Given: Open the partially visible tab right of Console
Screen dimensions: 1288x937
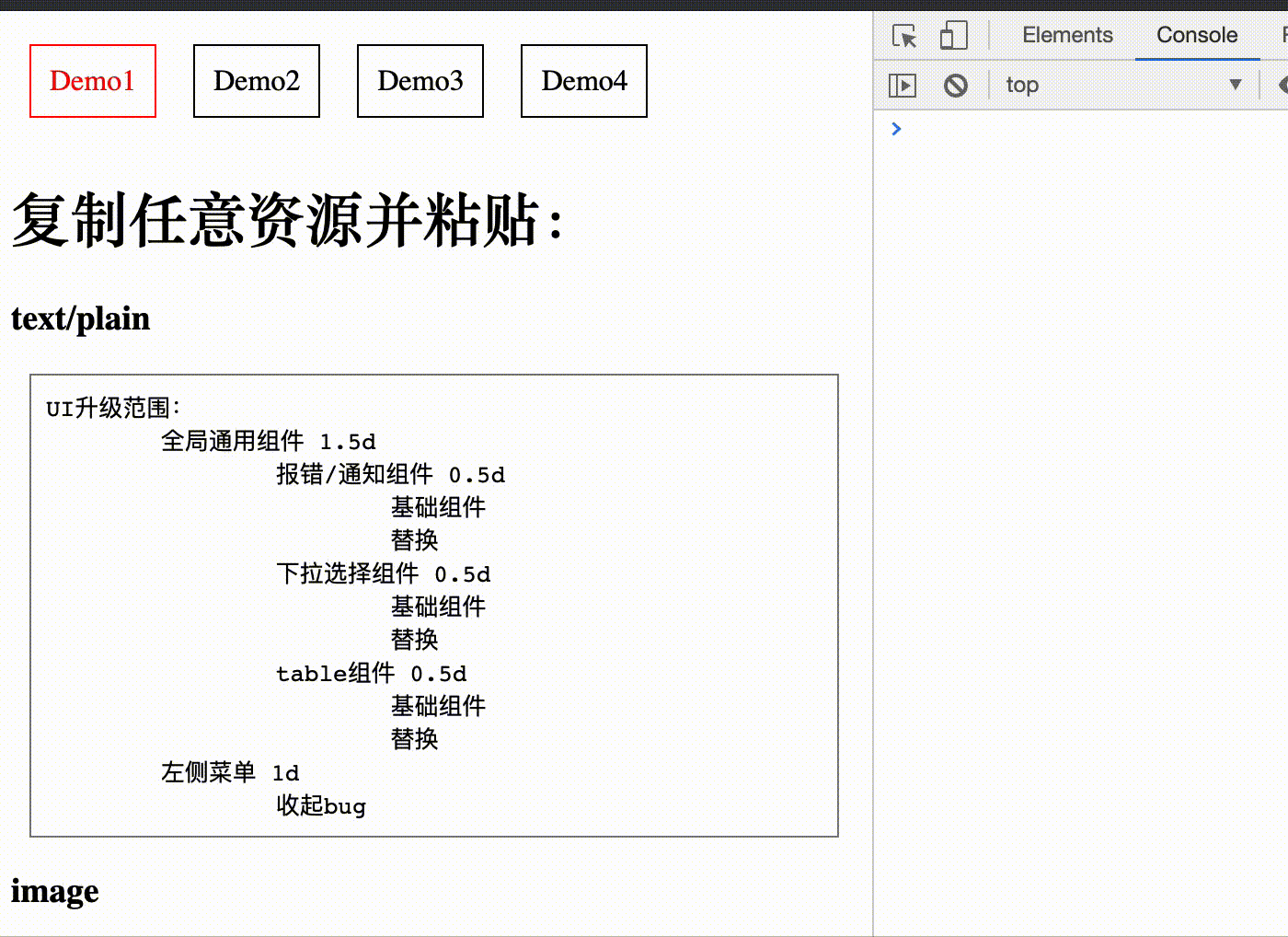Looking at the screenshot, I should tap(1282, 35).
